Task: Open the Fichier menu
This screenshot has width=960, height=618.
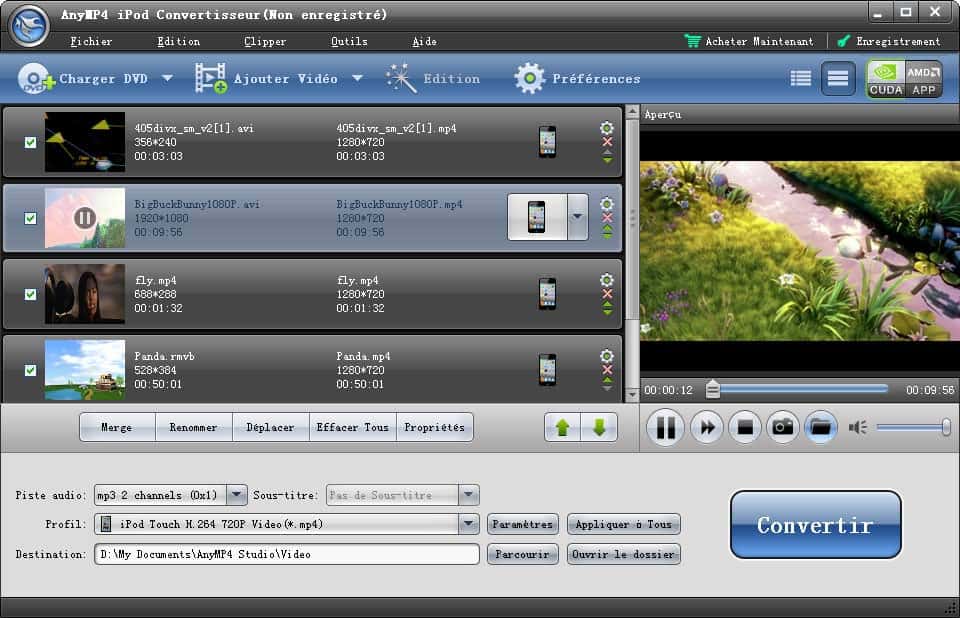Action: [91, 41]
